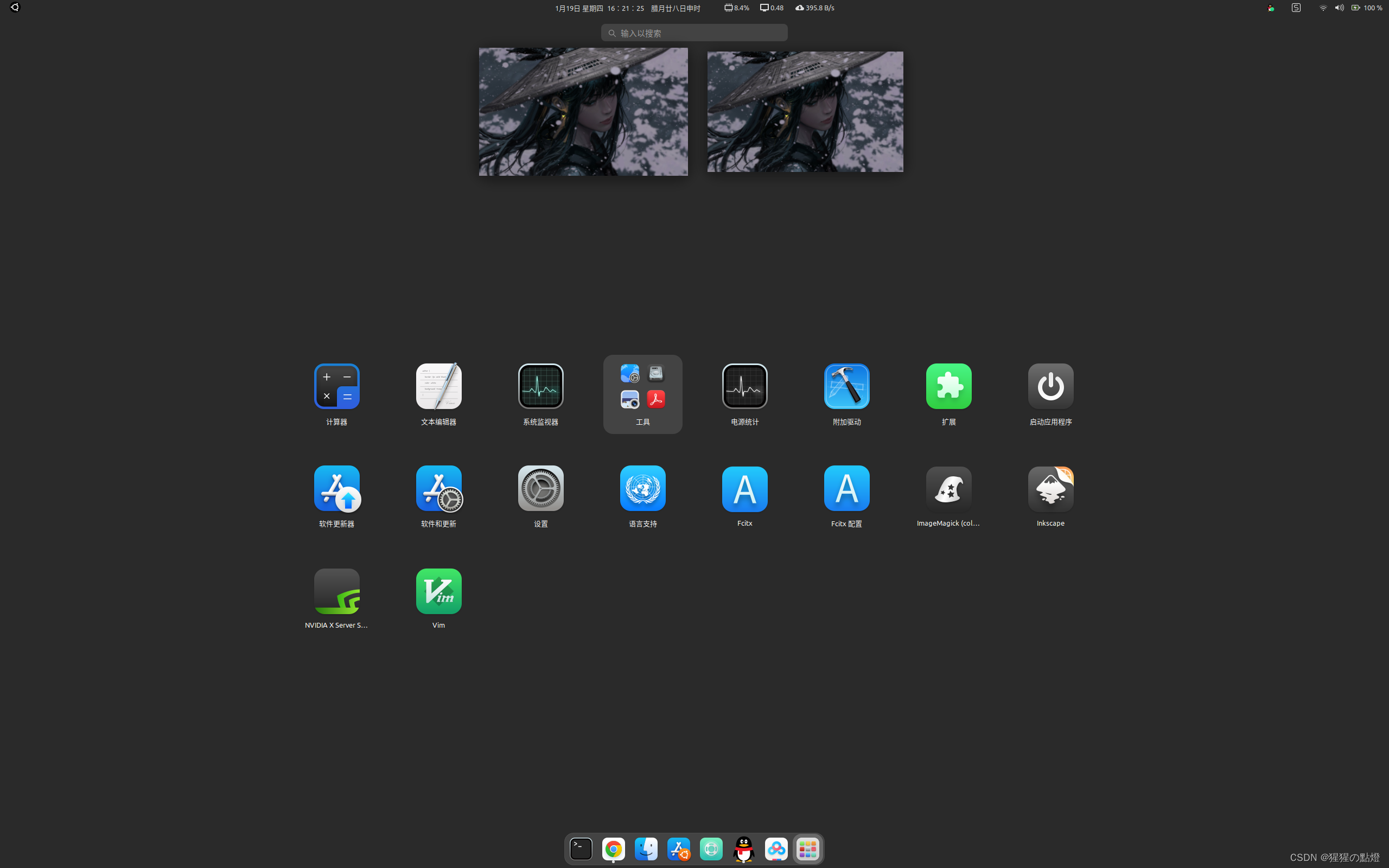
Task: Launch the 扩展 extensions app
Action: [949, 394]
